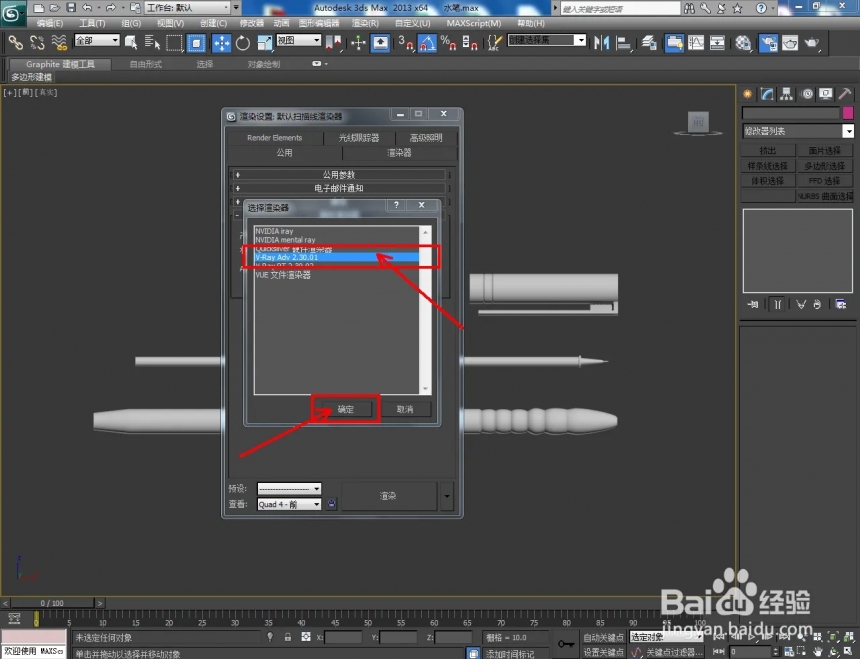Viewport: 860px width, 659px height.
Task: Toggle the selection lock icon in status bar
Action: [x=287, y=637]
